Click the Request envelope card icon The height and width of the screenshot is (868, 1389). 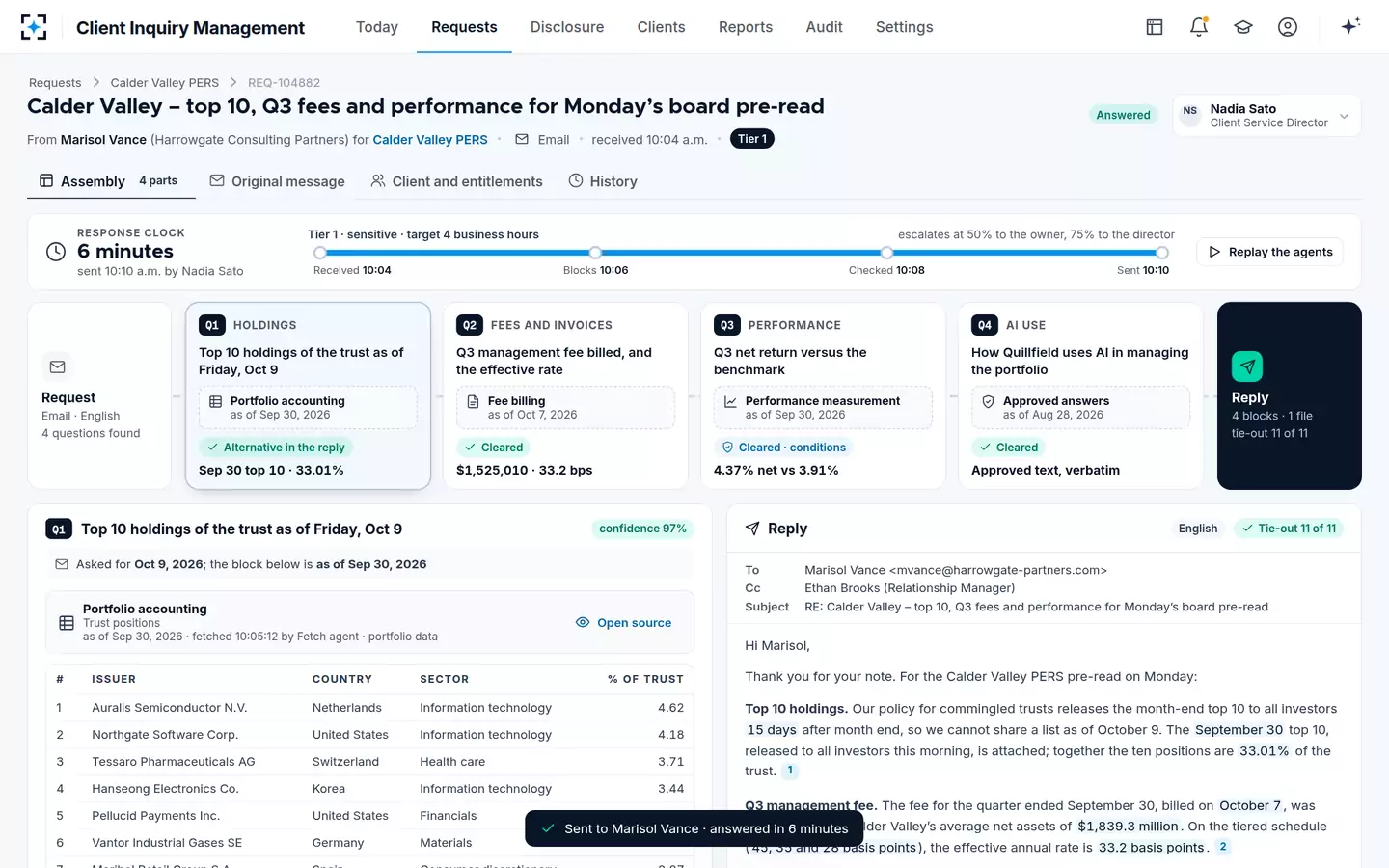coord(58,366)
